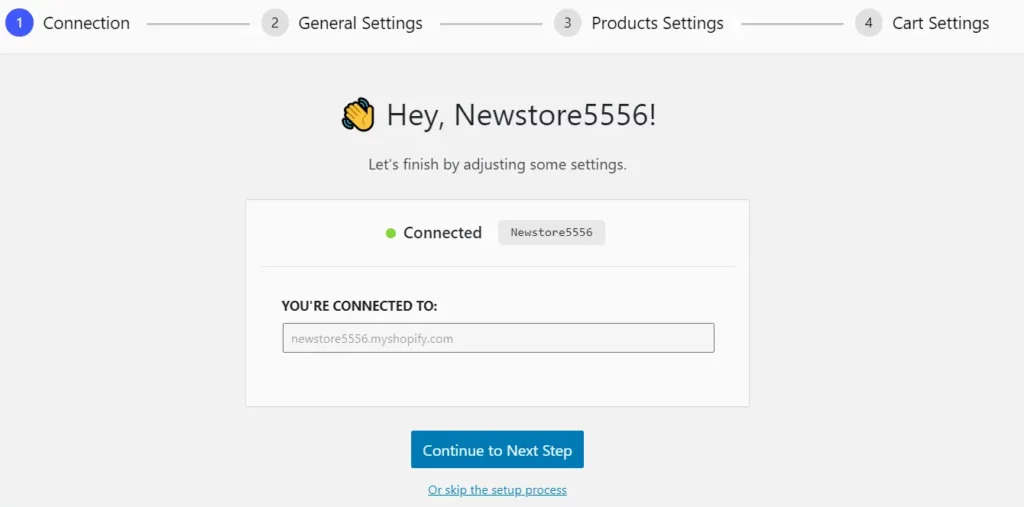Go to General Settings step
The width and height of the screenshot is (1024, 507).
coord(360,24)
